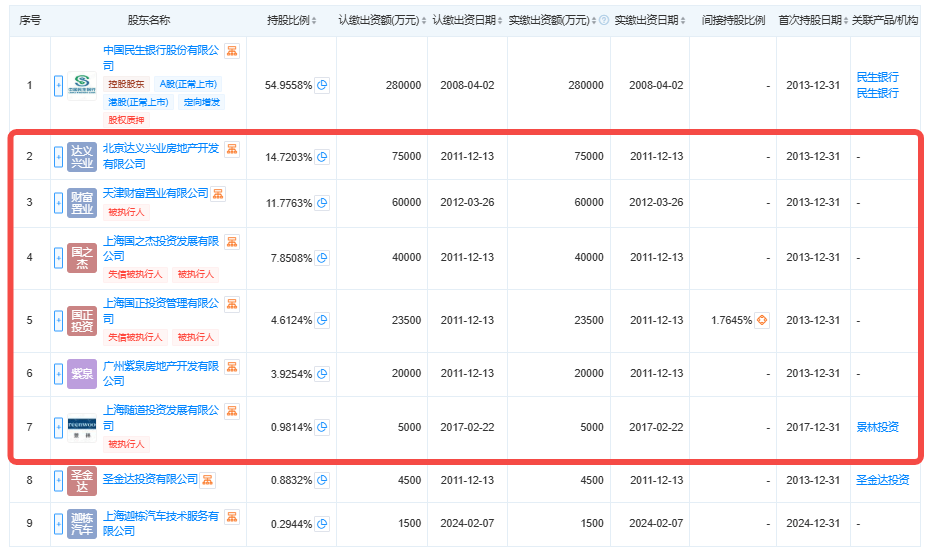Viewport: 926px width, 552px height.
Task: Click help icon in 实缴出资额 column header
Action: pos(603,20)
